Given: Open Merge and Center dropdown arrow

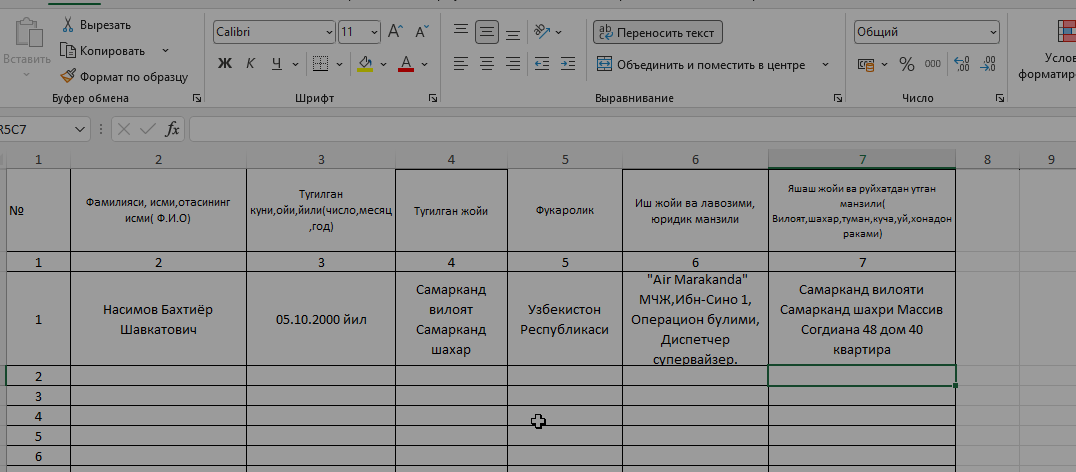Looking at the screenshot, I should tap(826, 64).
